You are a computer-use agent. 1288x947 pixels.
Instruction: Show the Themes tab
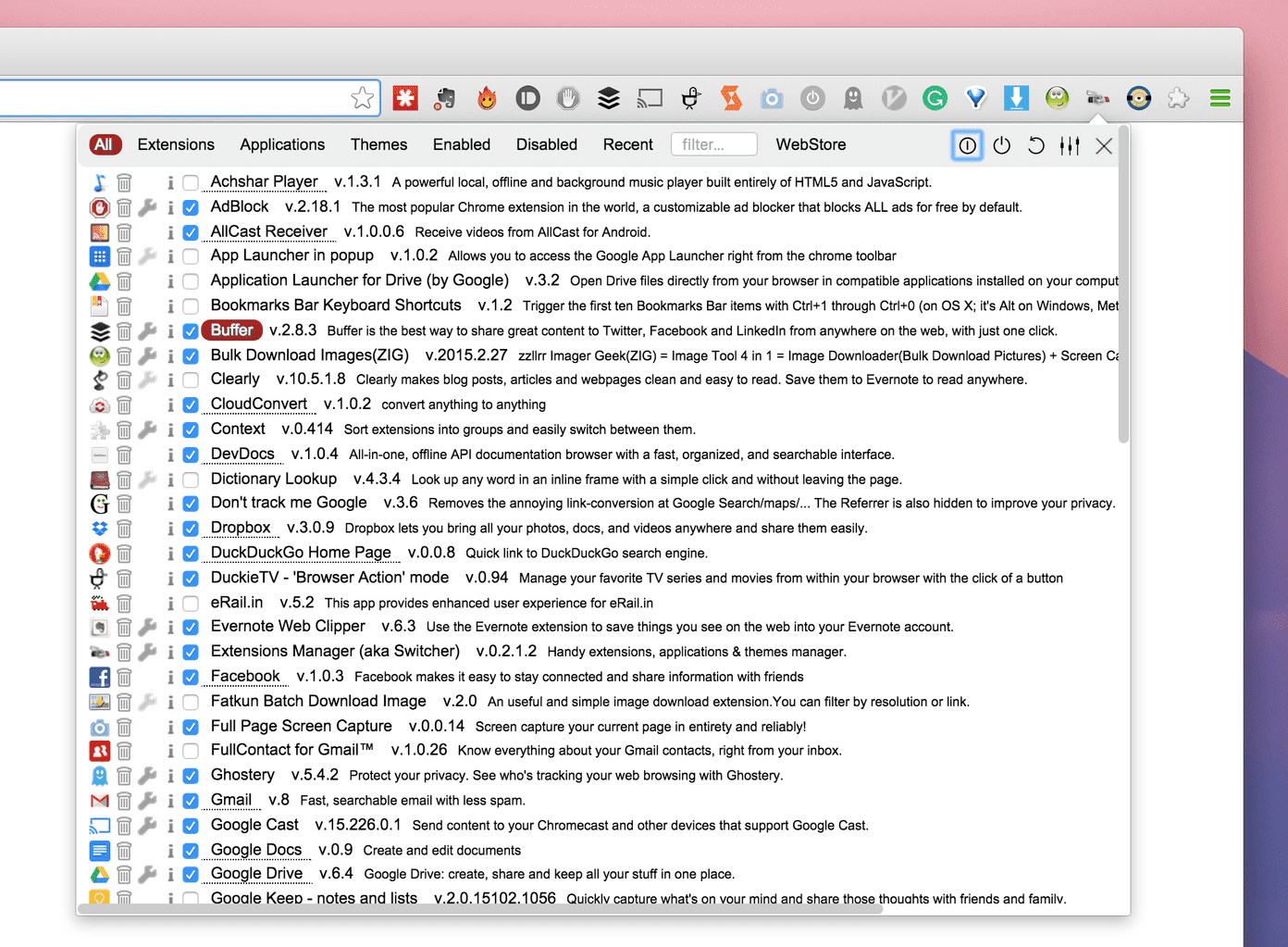click(378, 144)
